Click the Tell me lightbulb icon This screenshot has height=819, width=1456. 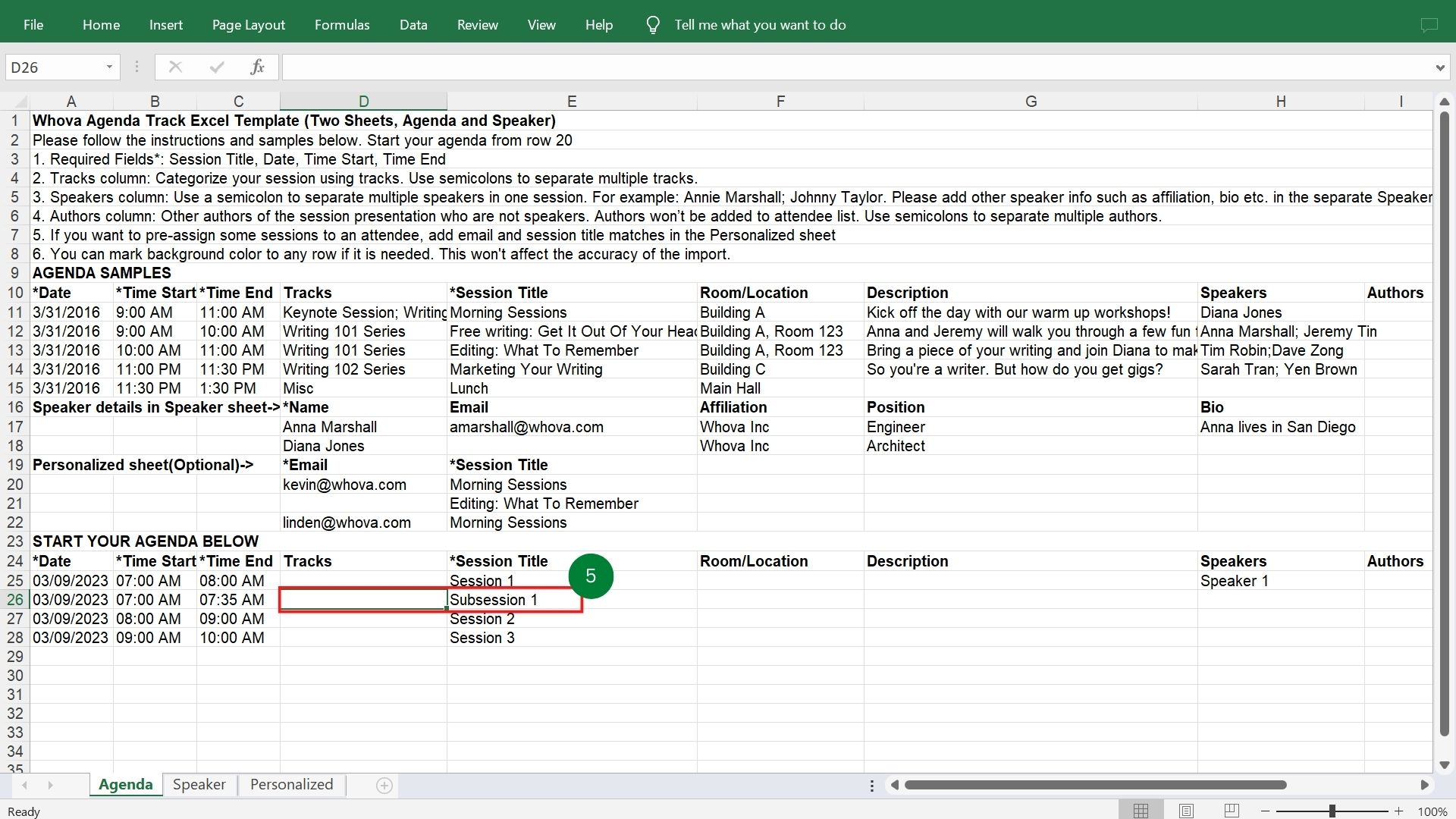[x=652, y=25]
